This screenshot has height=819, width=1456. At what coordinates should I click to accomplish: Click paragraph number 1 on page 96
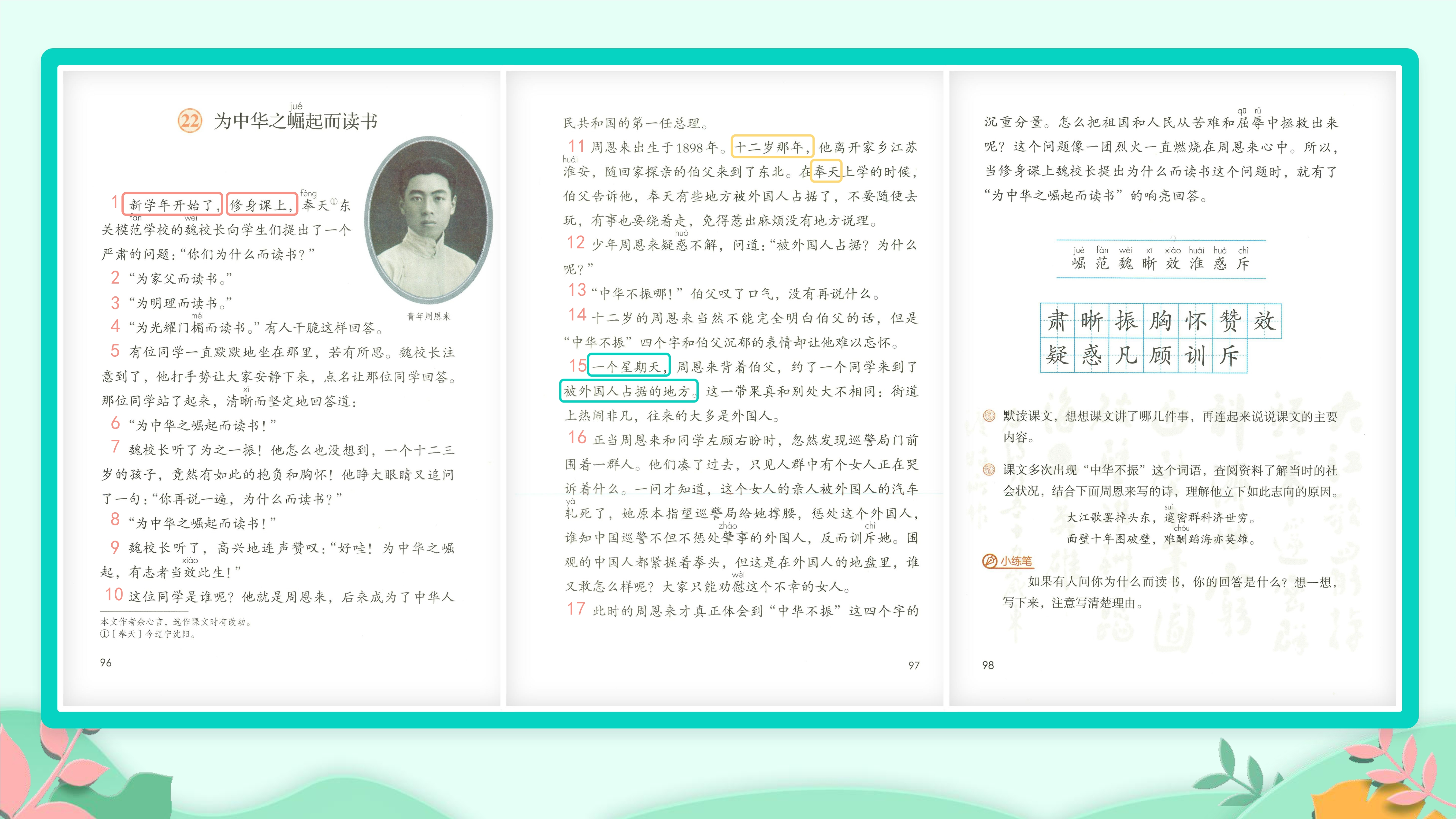115,202
